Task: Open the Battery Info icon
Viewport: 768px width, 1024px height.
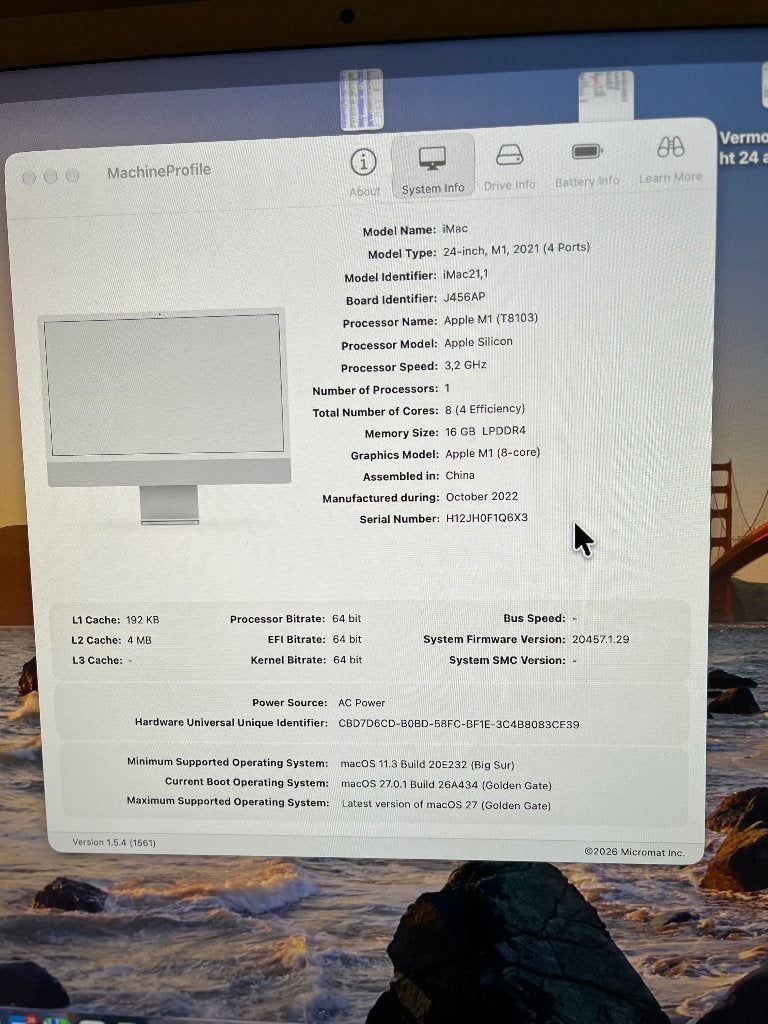Action: click(586, 152)
